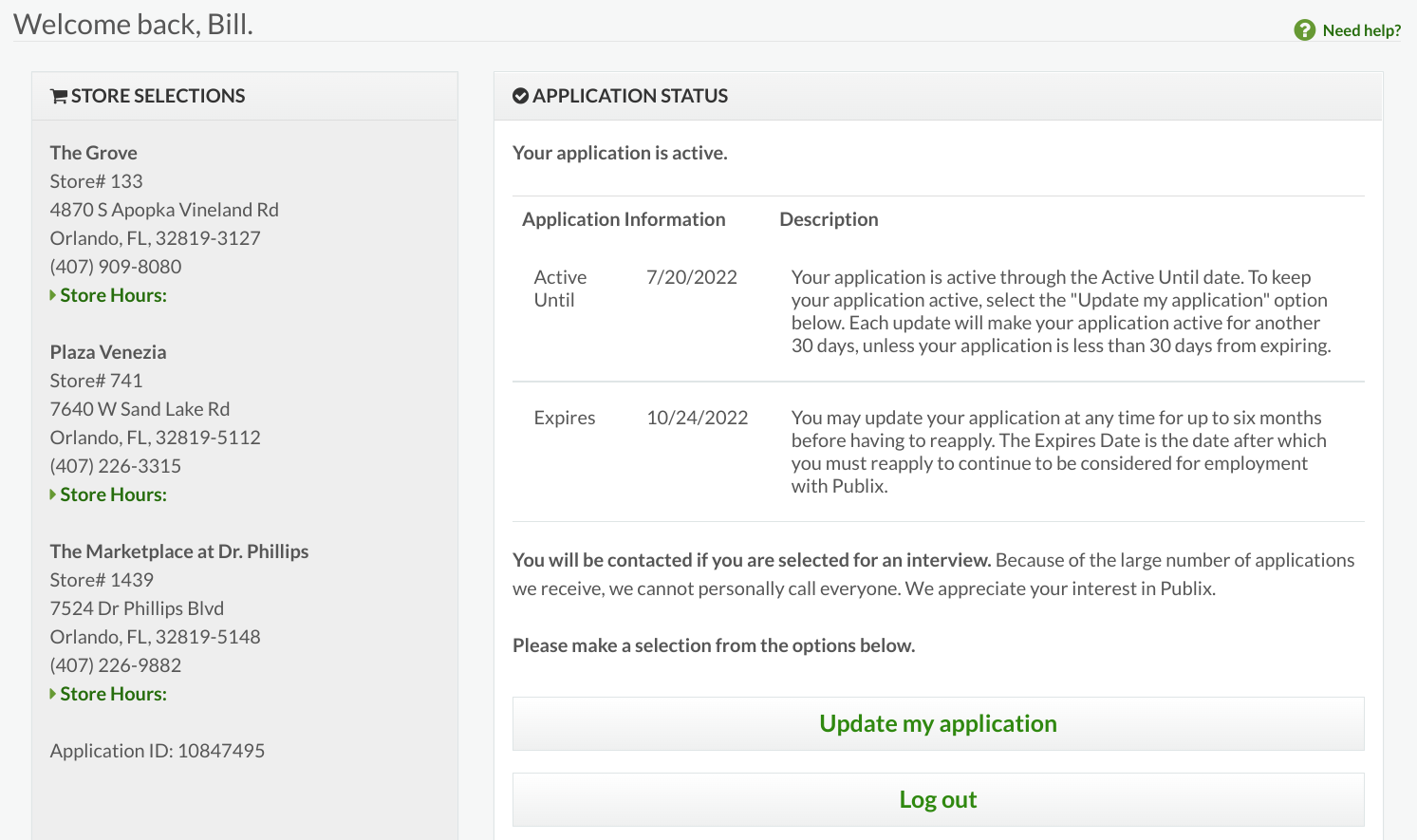
Task: Click The Marketplace at Dr. Phillips heading
Action: coord(179,551)
